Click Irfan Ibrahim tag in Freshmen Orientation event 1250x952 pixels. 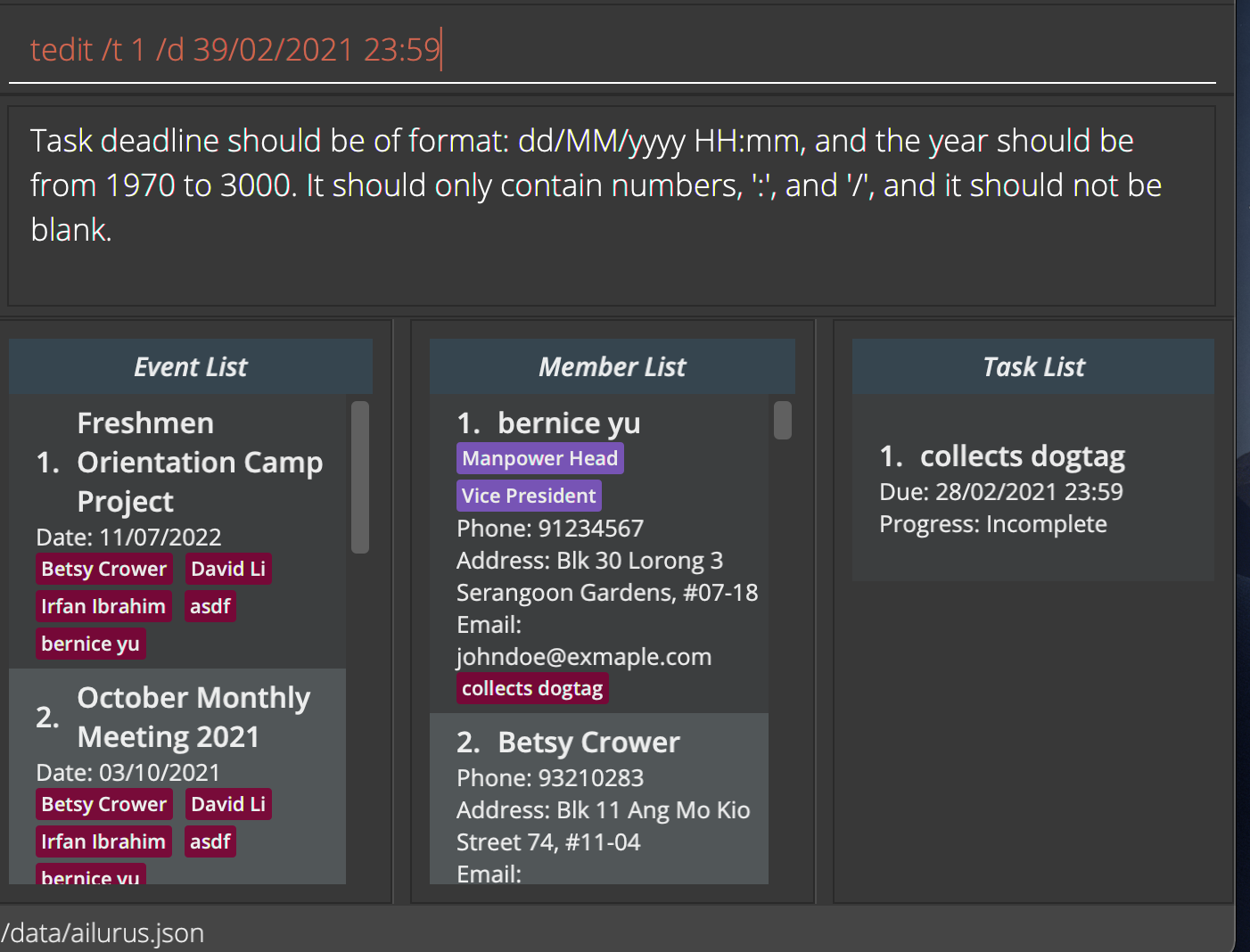click(103, 606)
